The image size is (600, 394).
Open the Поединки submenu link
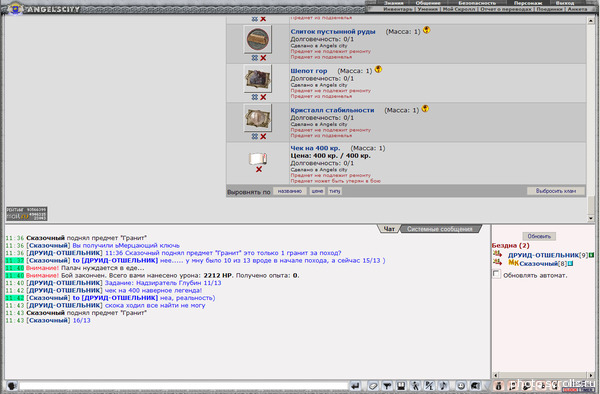(x=549, y=9)
